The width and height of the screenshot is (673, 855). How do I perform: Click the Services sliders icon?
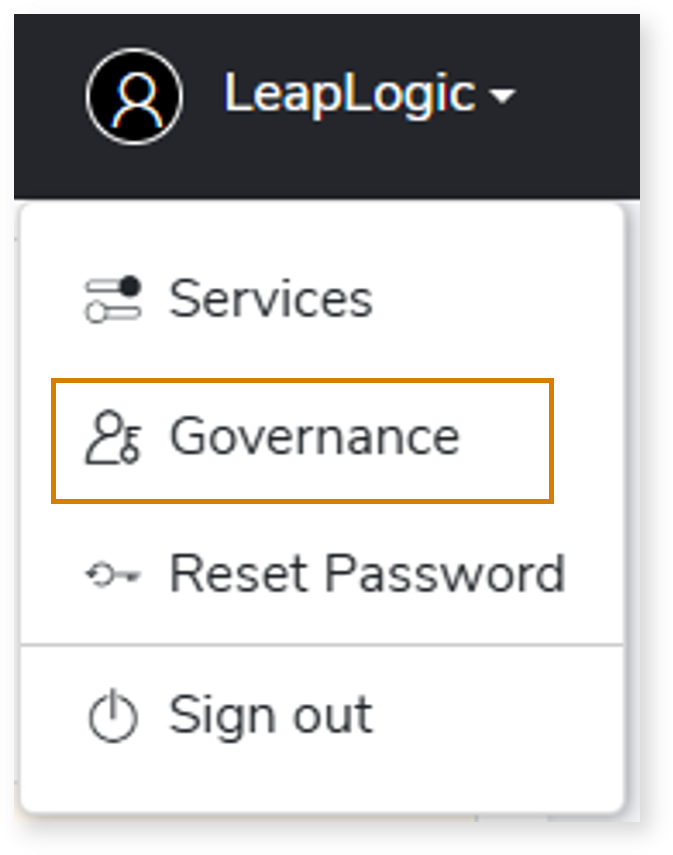[112, 299]
